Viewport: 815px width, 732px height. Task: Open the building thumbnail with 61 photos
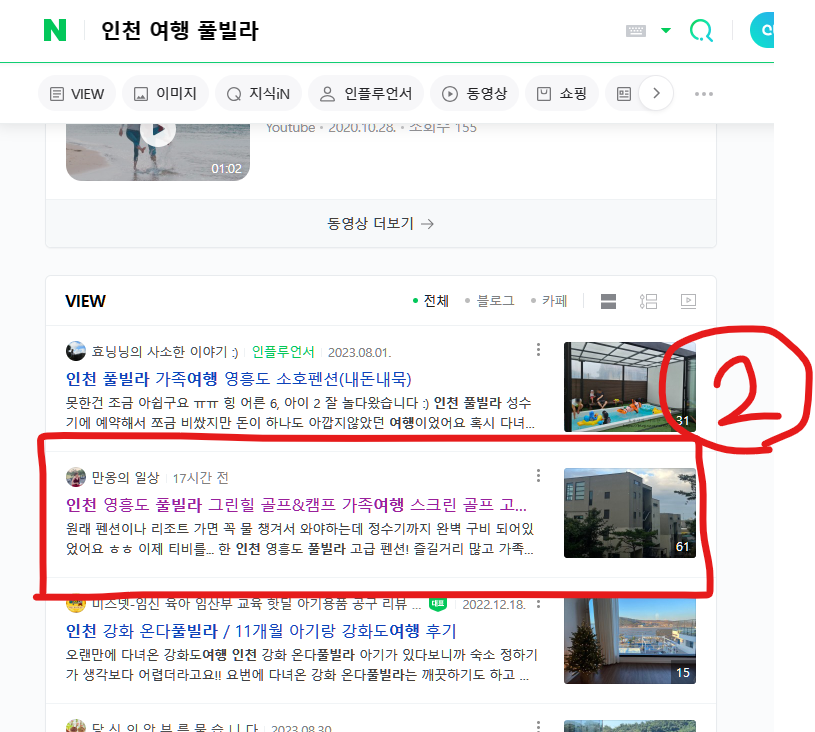630,513
